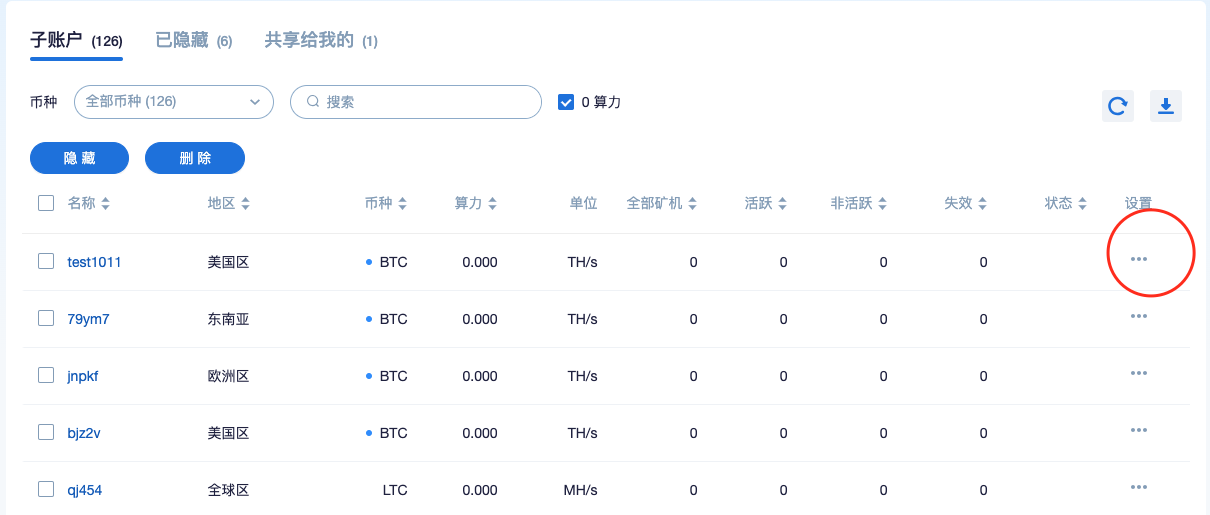The image size is (1210, 515).
Task: Select the checkbox next to jnpkf
Action: point(46,375)
